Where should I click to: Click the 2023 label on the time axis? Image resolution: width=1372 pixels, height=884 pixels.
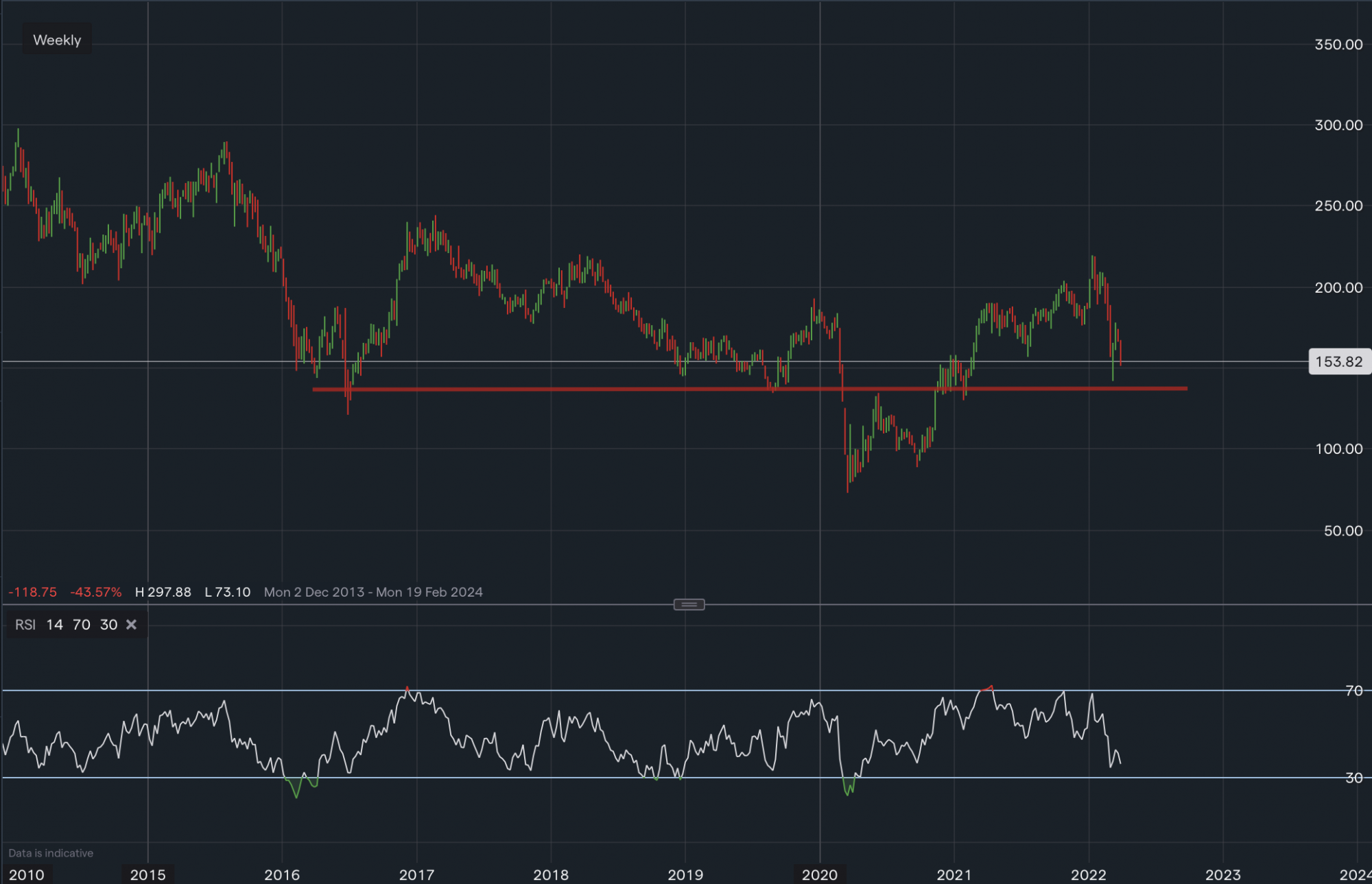(1222, 874)
